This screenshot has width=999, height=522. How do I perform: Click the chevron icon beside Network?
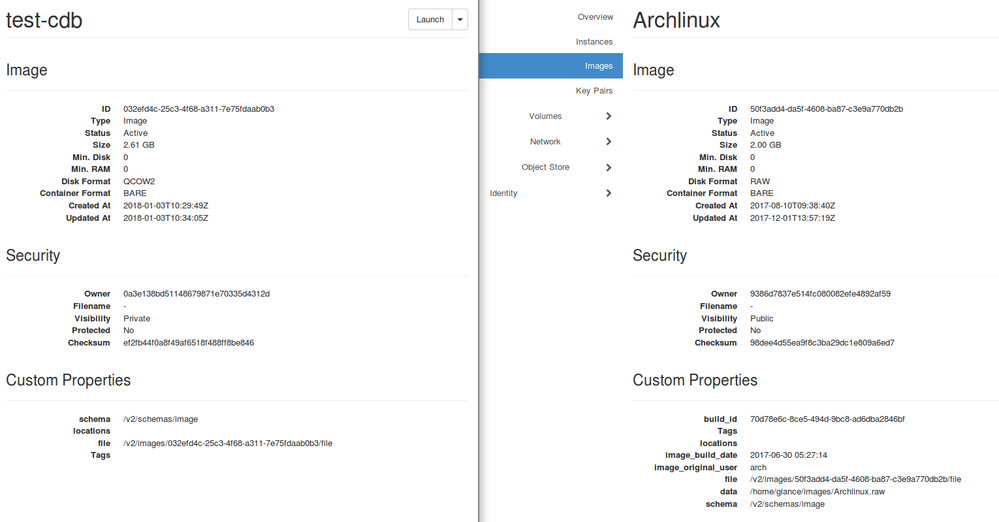click(608, 141)
